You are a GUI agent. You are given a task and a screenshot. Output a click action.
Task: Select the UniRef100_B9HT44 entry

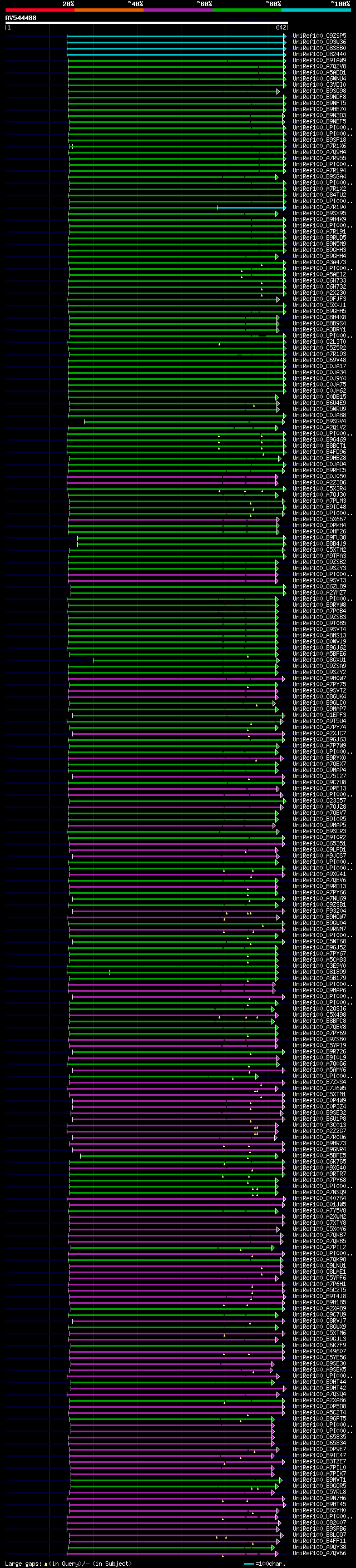319,1382
